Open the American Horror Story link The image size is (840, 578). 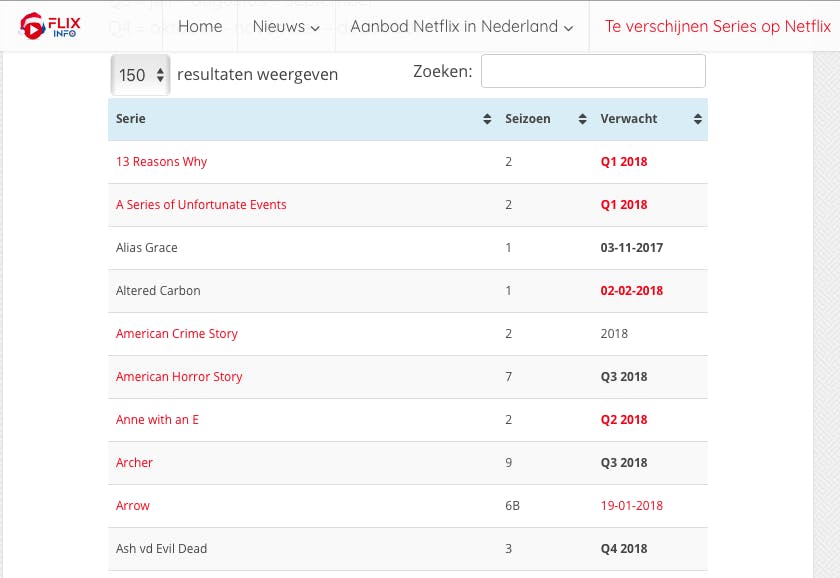[x=179, y=377]
